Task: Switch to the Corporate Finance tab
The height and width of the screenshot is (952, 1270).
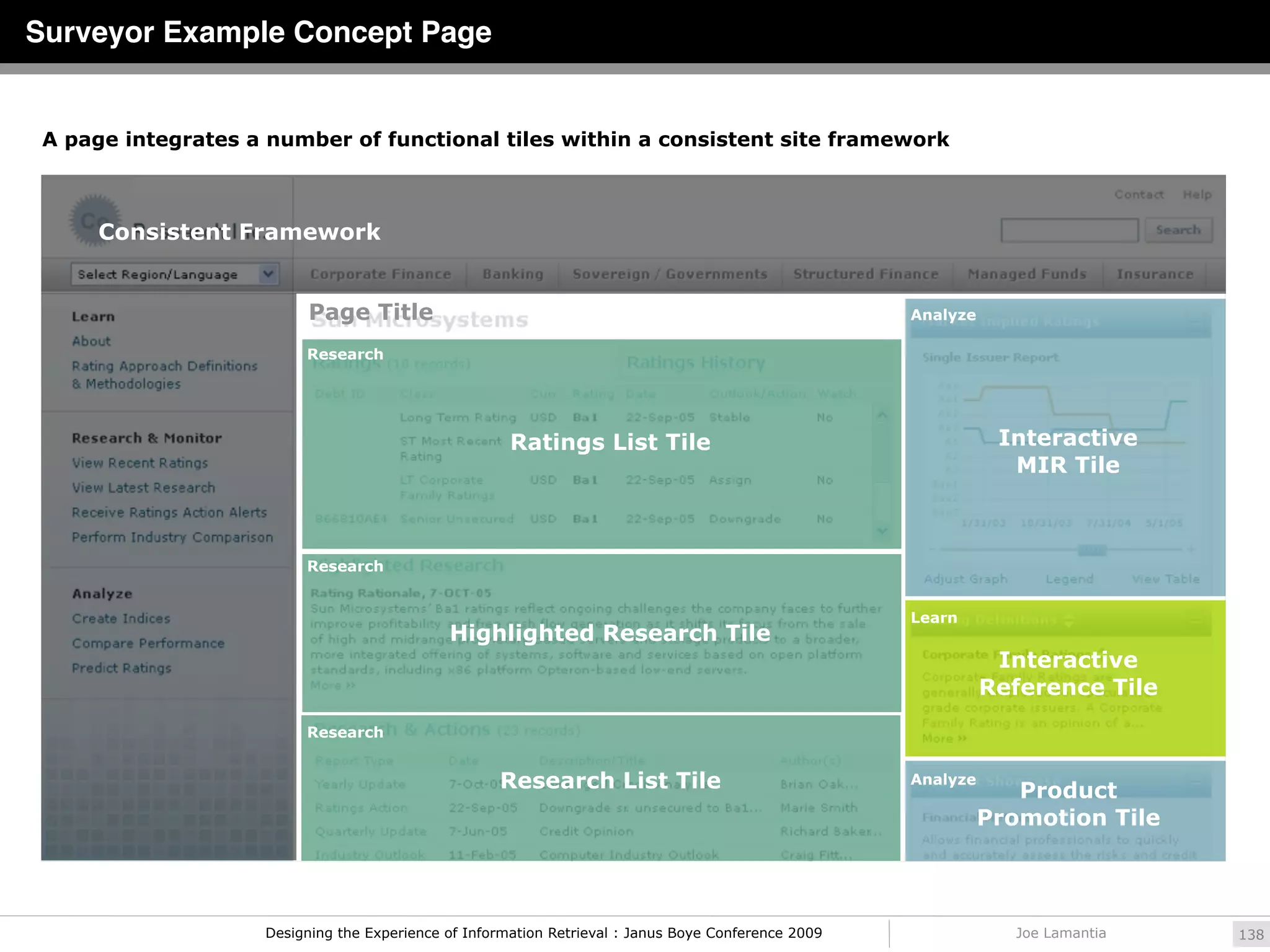Action: (380, 274)
